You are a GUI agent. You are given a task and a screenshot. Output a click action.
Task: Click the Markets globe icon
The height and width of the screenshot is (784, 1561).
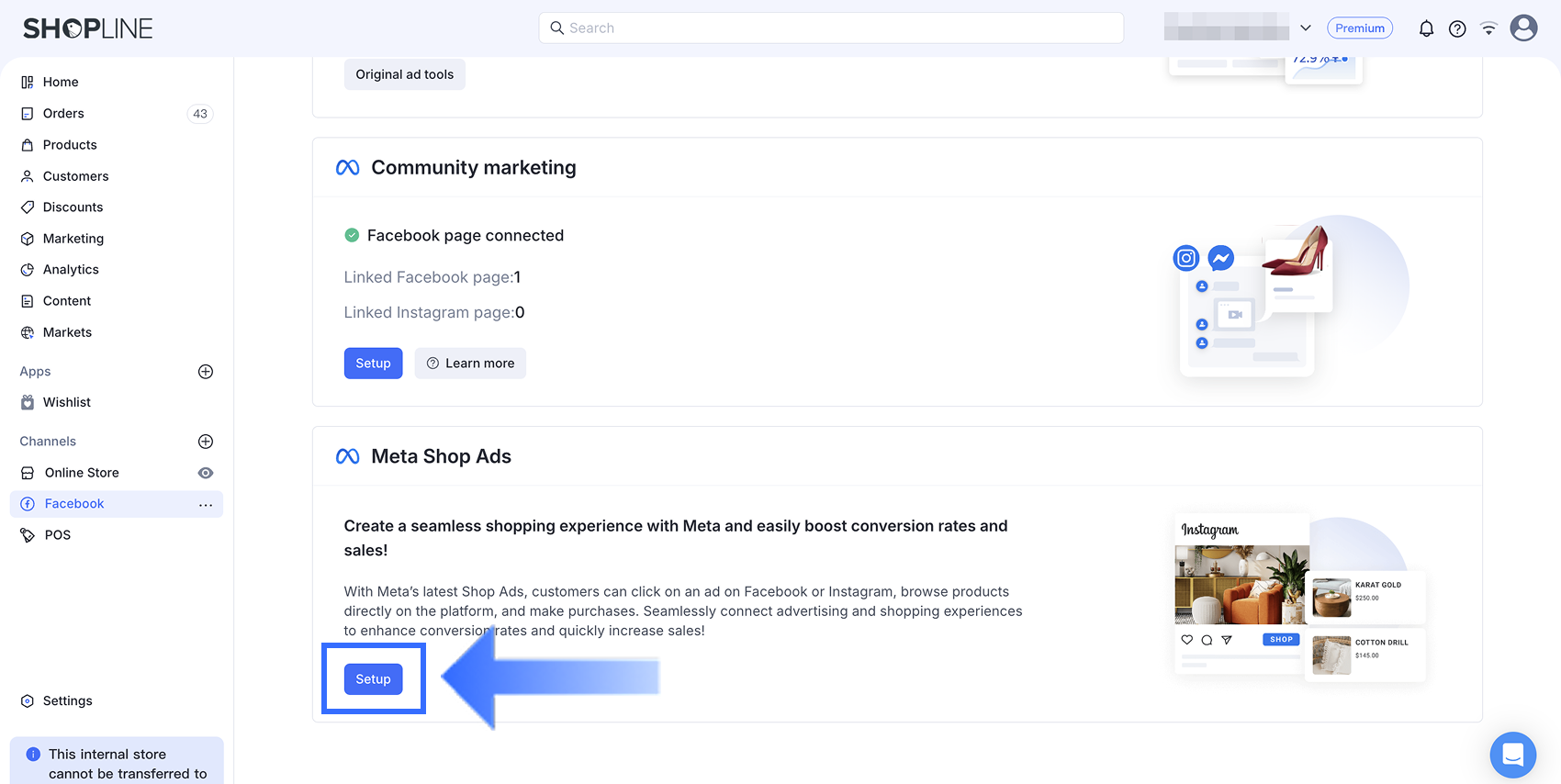(x=28, y=332)
